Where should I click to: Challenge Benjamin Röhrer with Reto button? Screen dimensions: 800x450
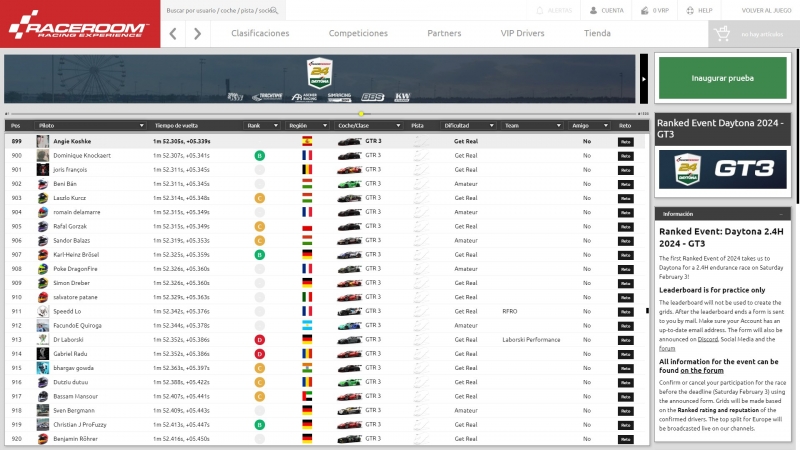[x=626, y=439]
